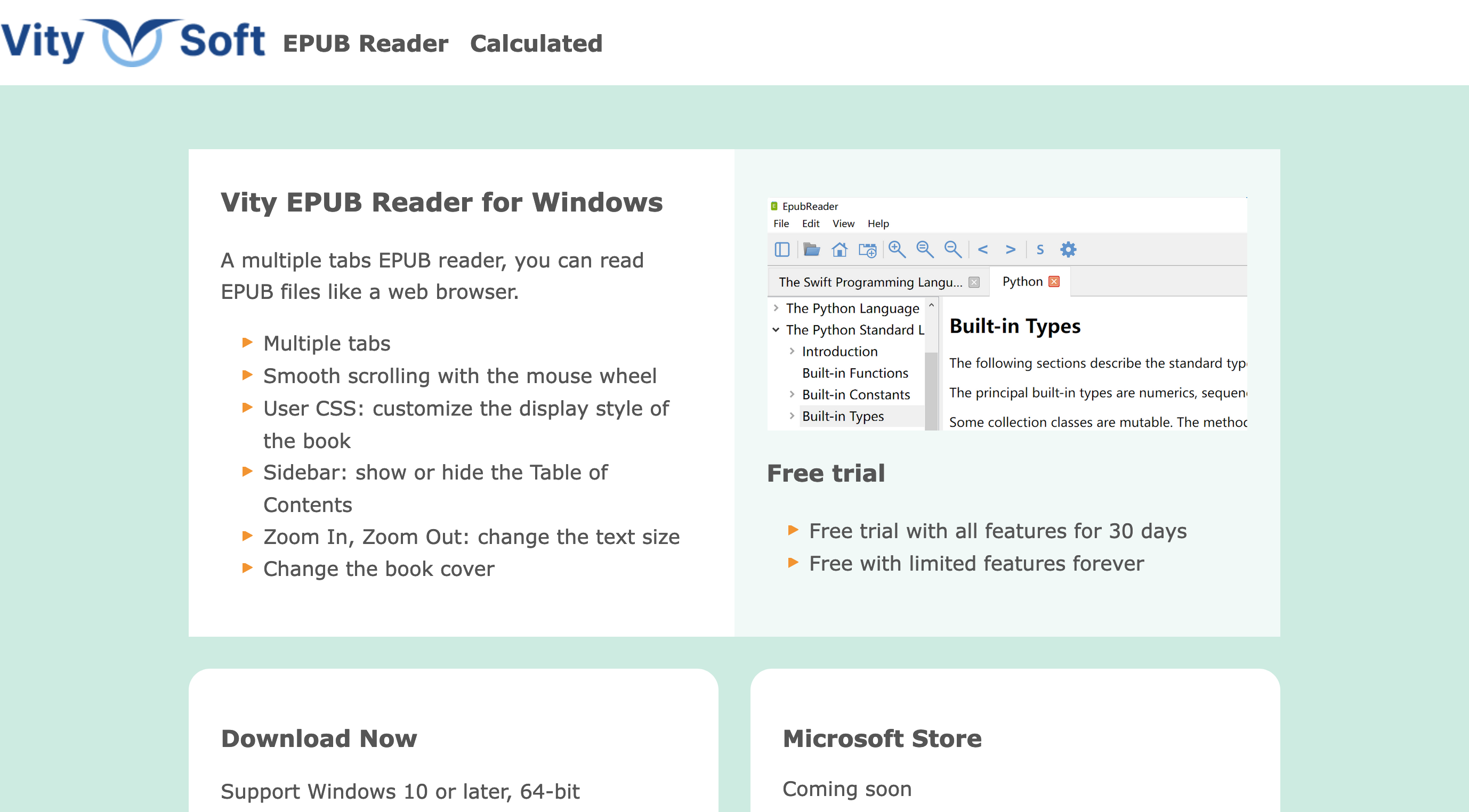
Task: Click the new tab plus icon in toolbar
Action: click(x=867, y=250)
